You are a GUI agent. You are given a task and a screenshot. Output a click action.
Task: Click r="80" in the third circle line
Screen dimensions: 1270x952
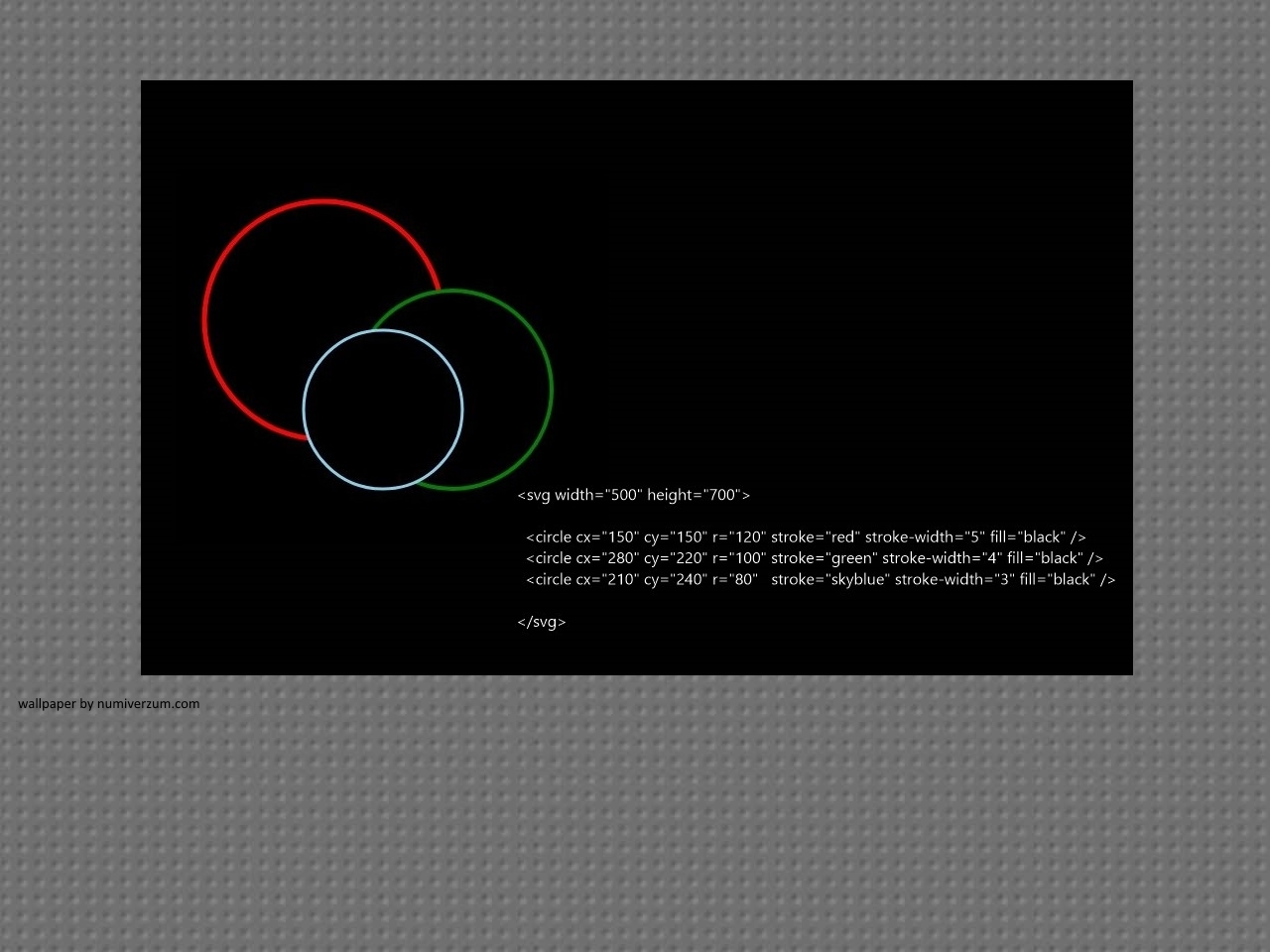pos(734,580)
